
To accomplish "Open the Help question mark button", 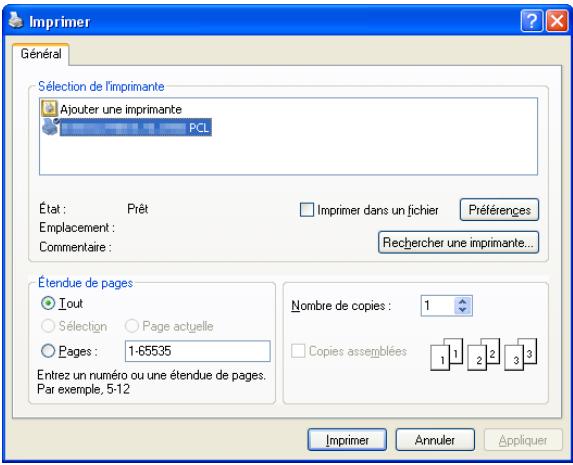I will coord(531,21).
